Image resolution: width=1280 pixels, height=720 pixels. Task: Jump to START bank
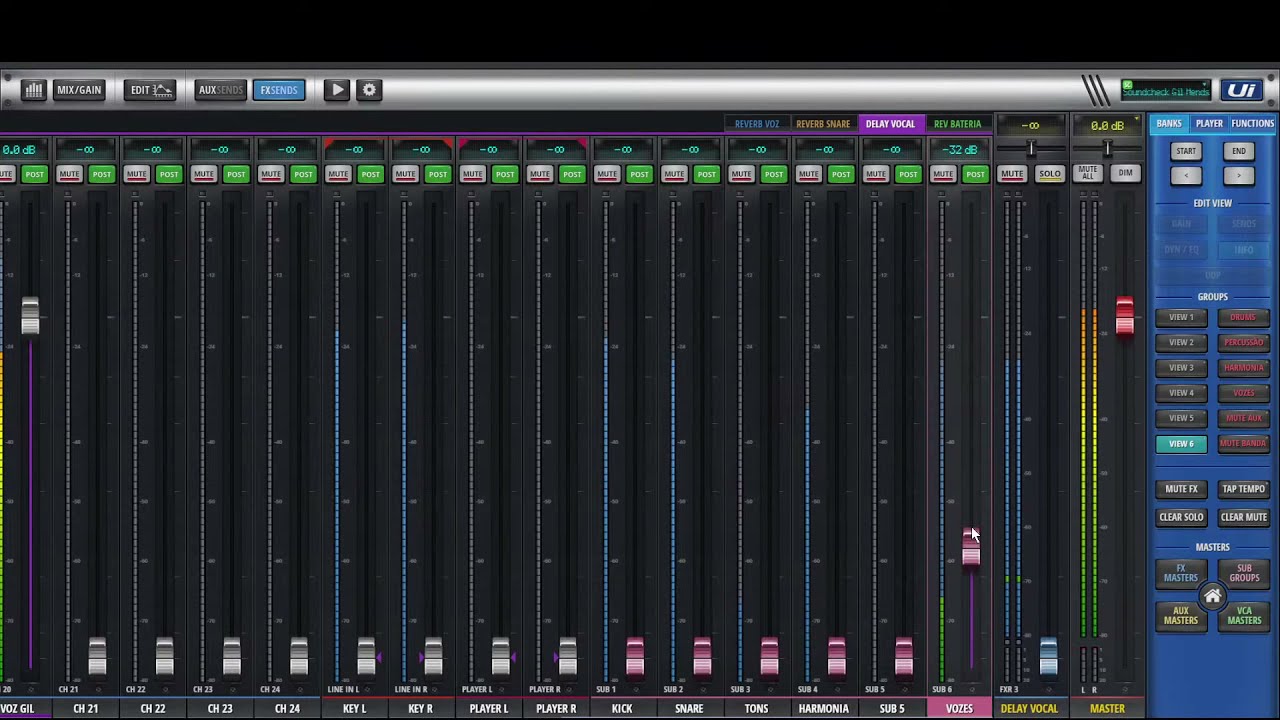[1186, 151]
